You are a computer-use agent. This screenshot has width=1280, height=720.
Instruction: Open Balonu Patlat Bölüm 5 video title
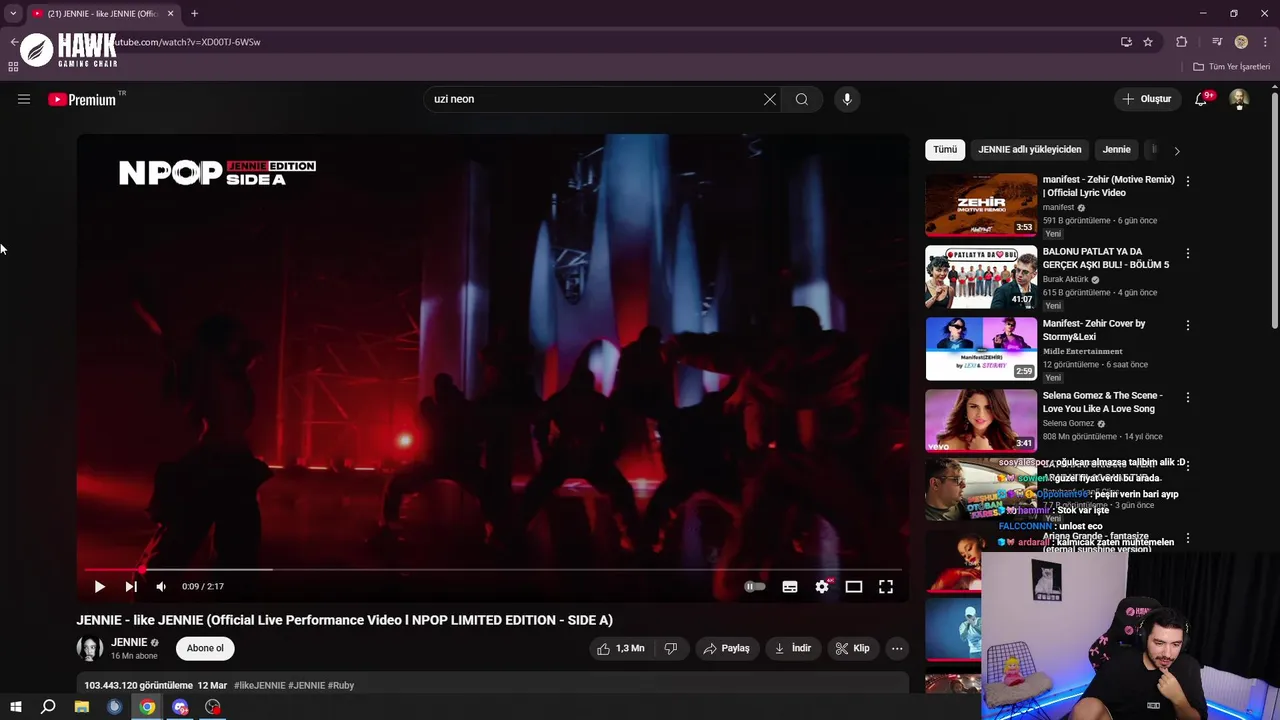point(1106,258)
